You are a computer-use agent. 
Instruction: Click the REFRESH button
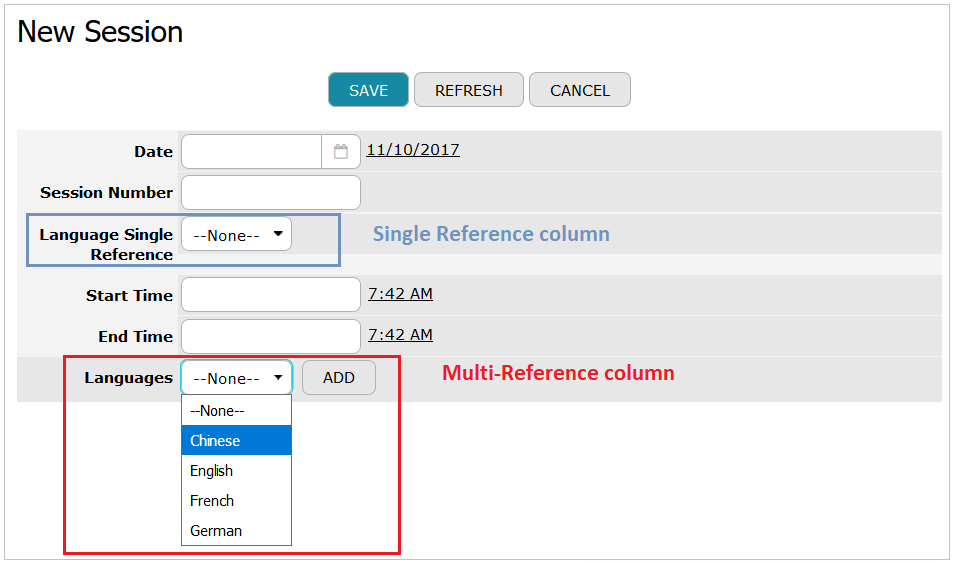tap(469, 90)
